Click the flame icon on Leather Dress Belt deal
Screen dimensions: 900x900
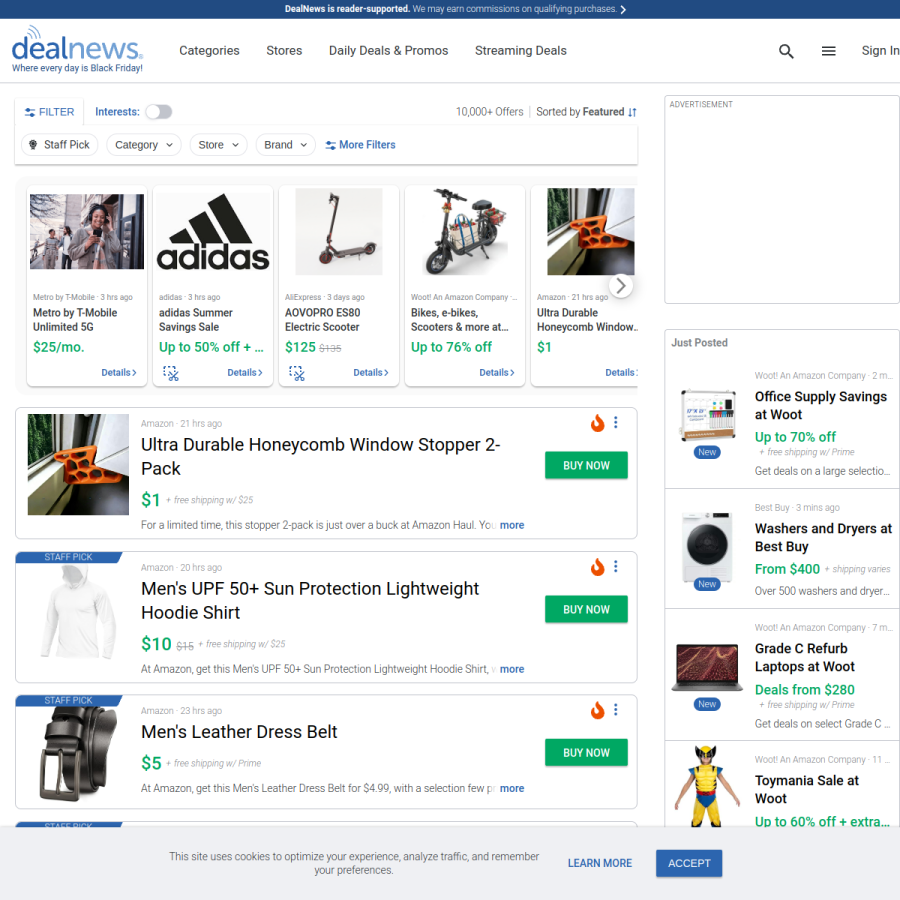pyautogui.click(x=598, y=711)
